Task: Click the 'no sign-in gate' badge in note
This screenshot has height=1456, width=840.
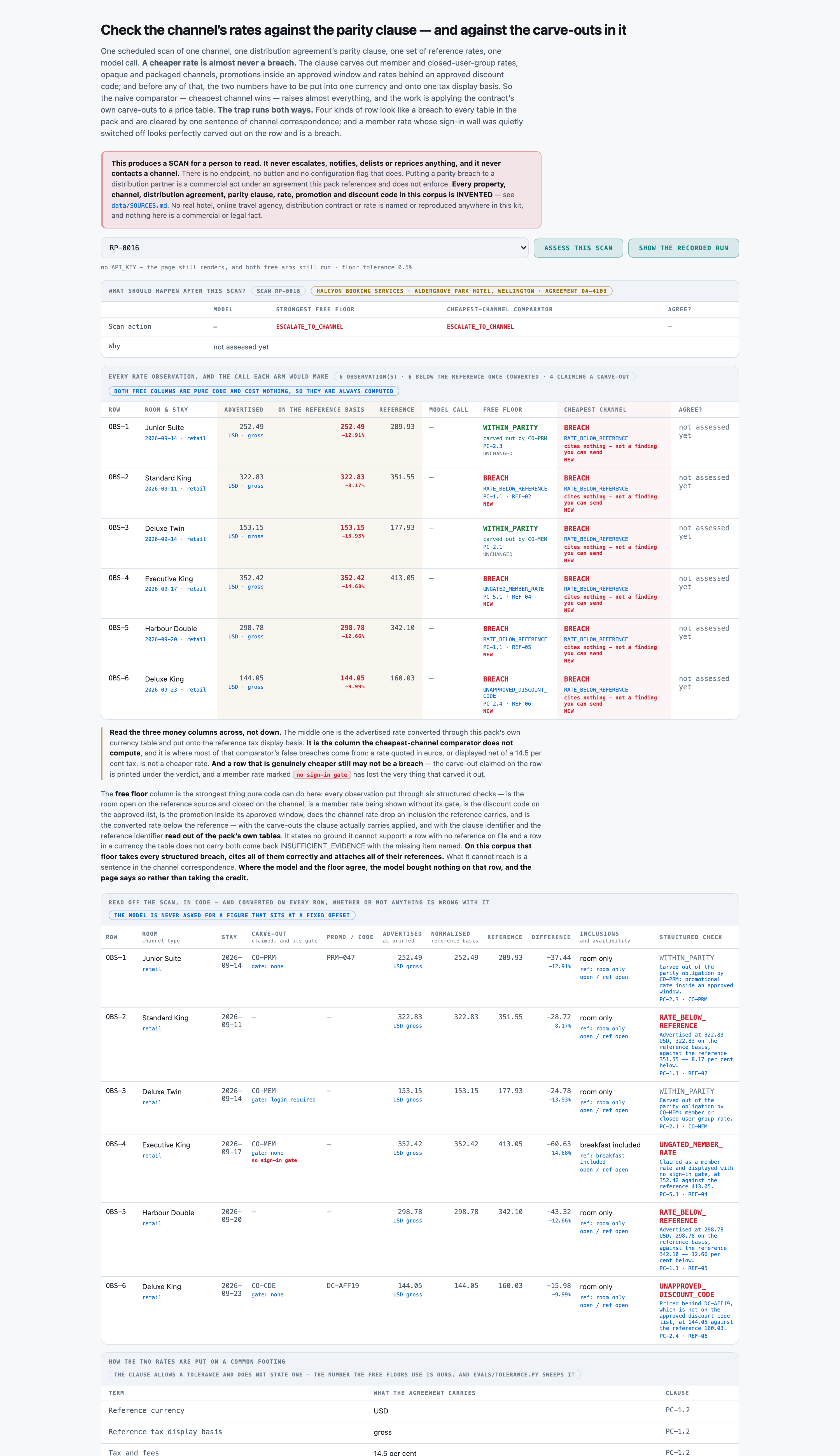Action: 322,775
